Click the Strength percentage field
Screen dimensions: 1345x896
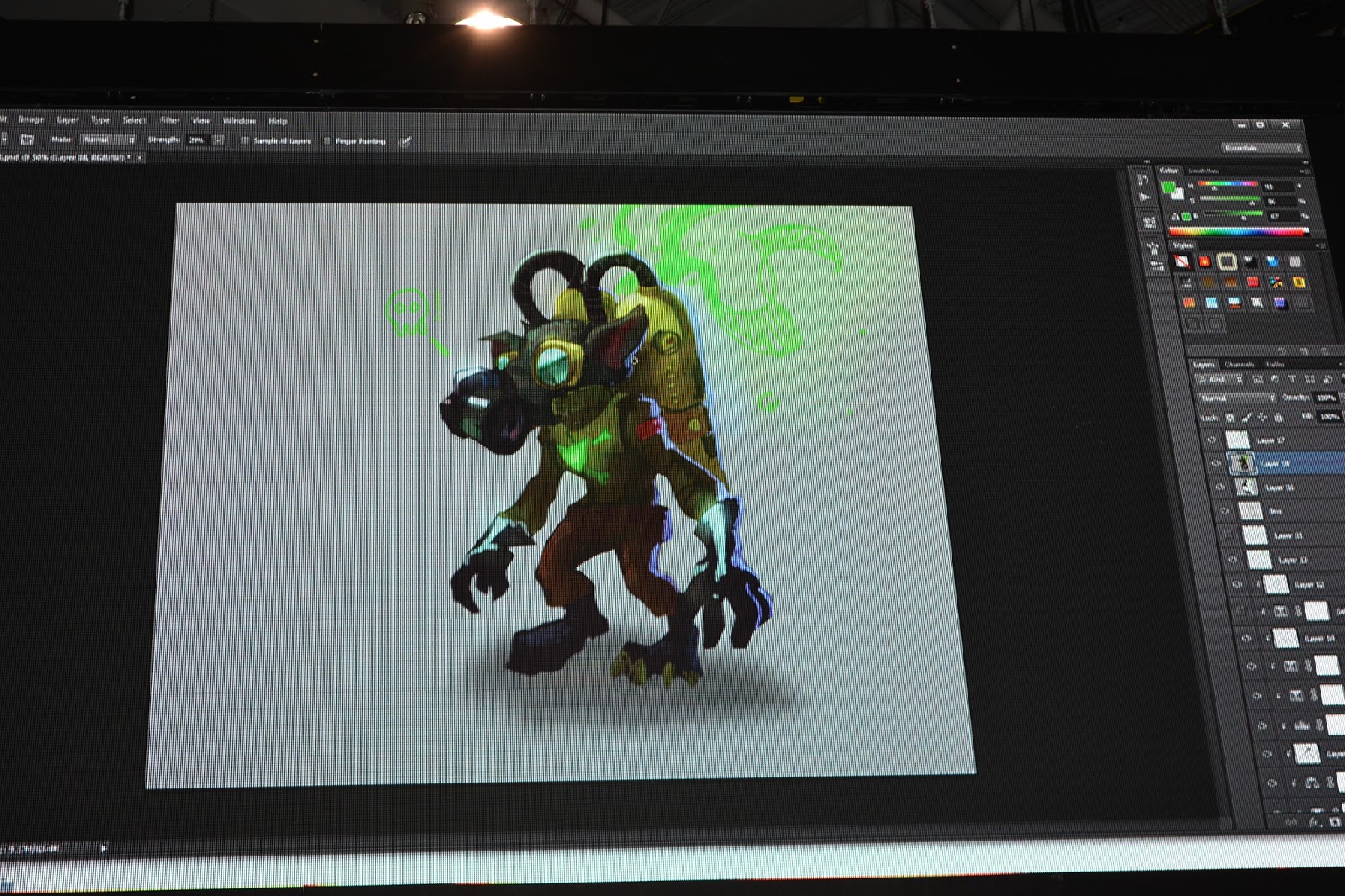(x=198, y=140)
